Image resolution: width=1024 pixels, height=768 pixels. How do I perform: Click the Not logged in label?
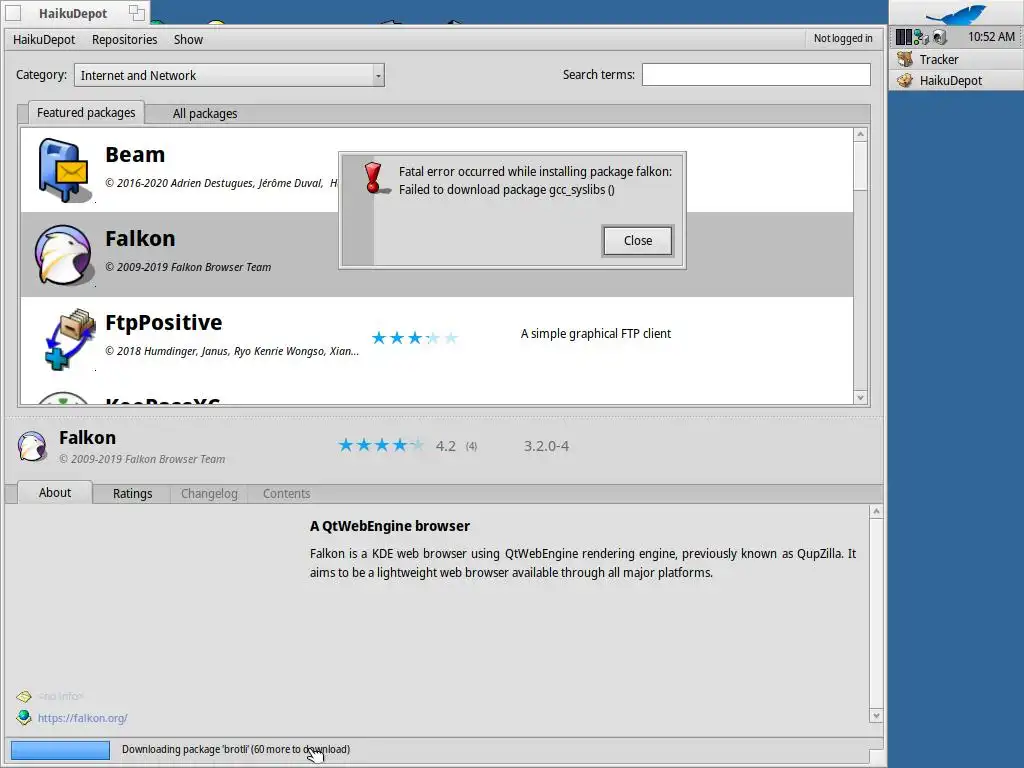pos(842,39)
